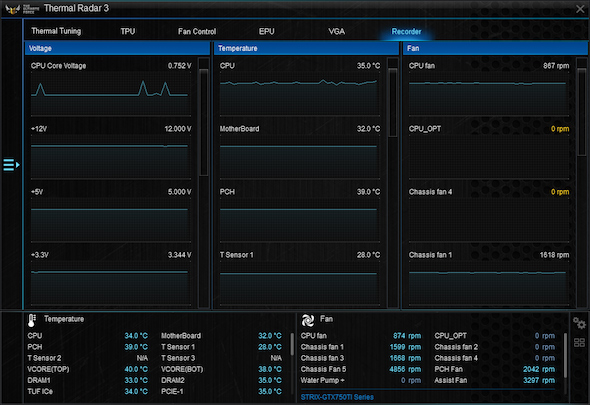Image resolution: width=590 pixels, height=405 pixels.
Task: Click the Fan panel scrollbar
Action: coord(581,112)
